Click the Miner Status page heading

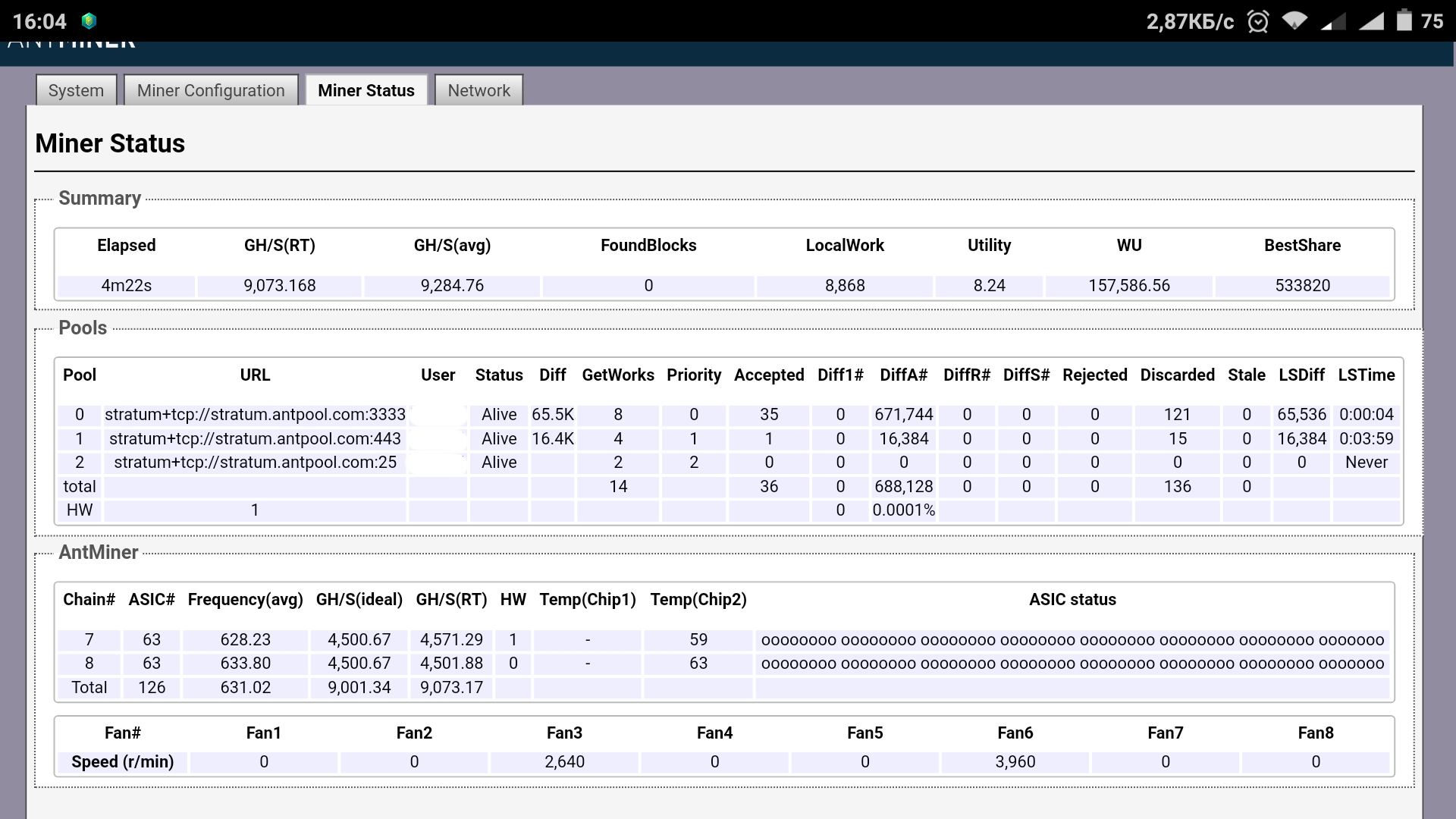(110, 143)
